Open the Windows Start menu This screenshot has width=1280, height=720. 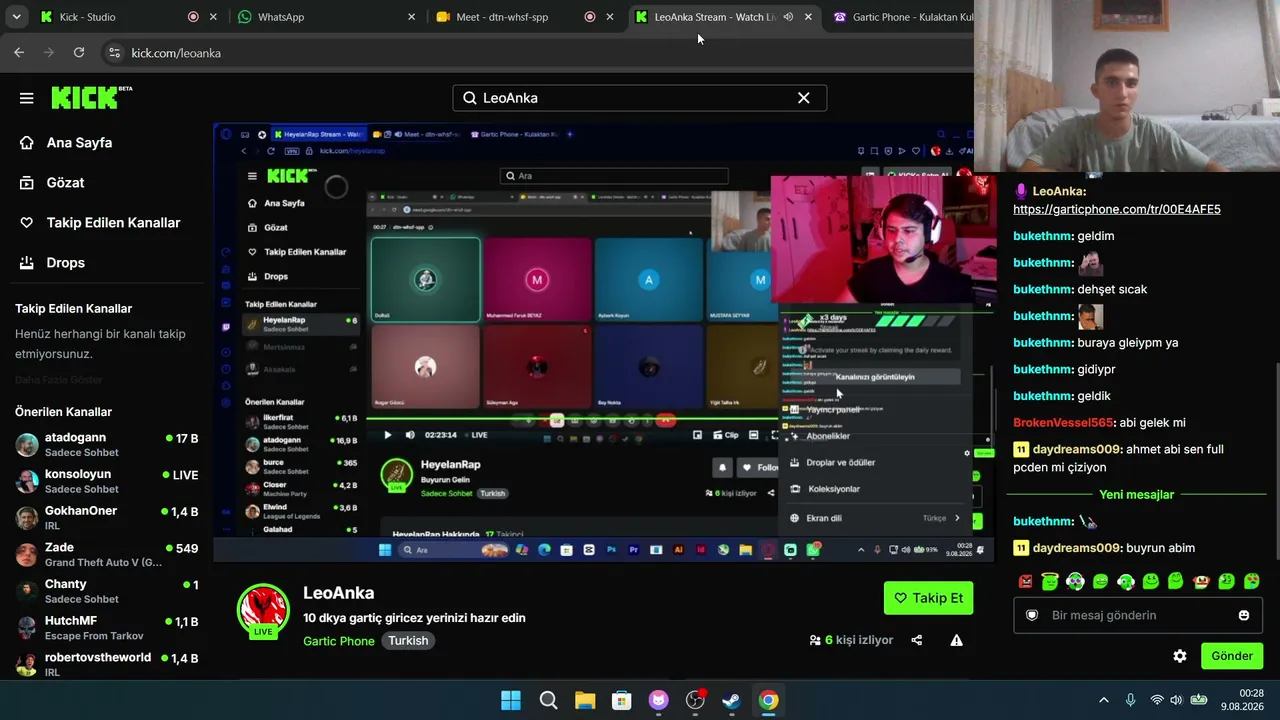pyautogui.click(x=511, y=700)
